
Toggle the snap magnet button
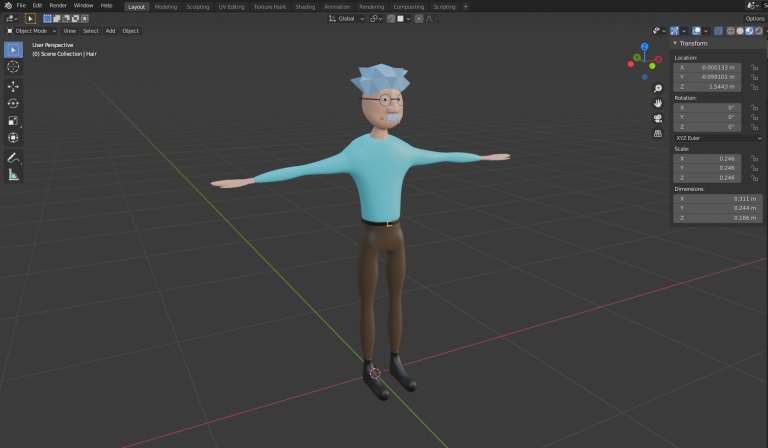391,19
